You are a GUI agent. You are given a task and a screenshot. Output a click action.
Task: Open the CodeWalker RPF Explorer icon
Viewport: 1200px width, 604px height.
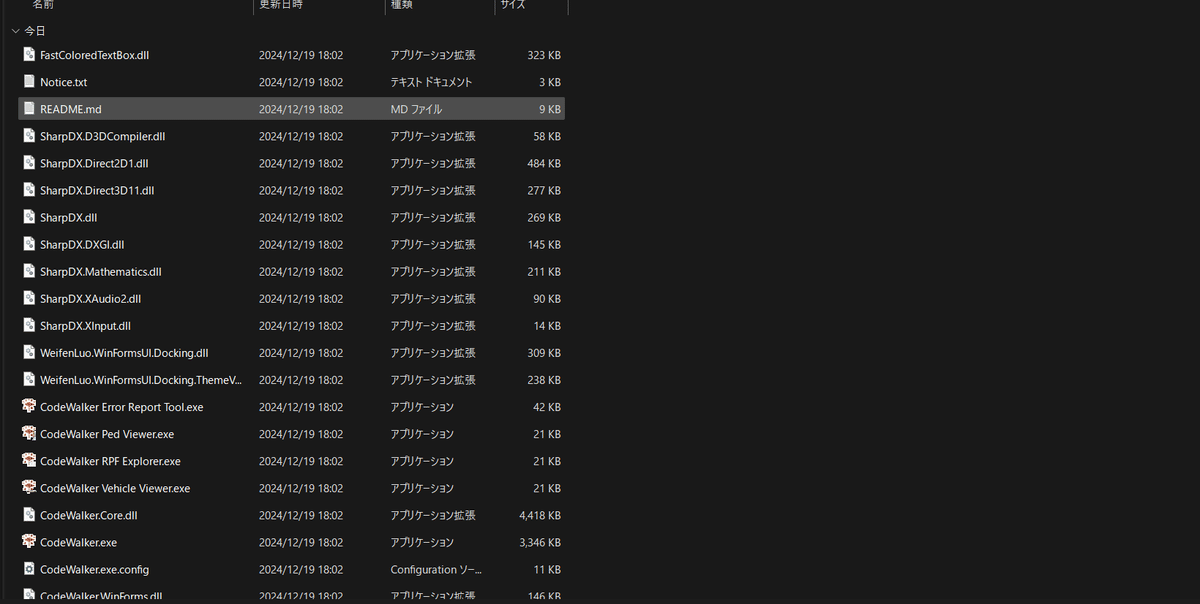(x=29, y=461)
